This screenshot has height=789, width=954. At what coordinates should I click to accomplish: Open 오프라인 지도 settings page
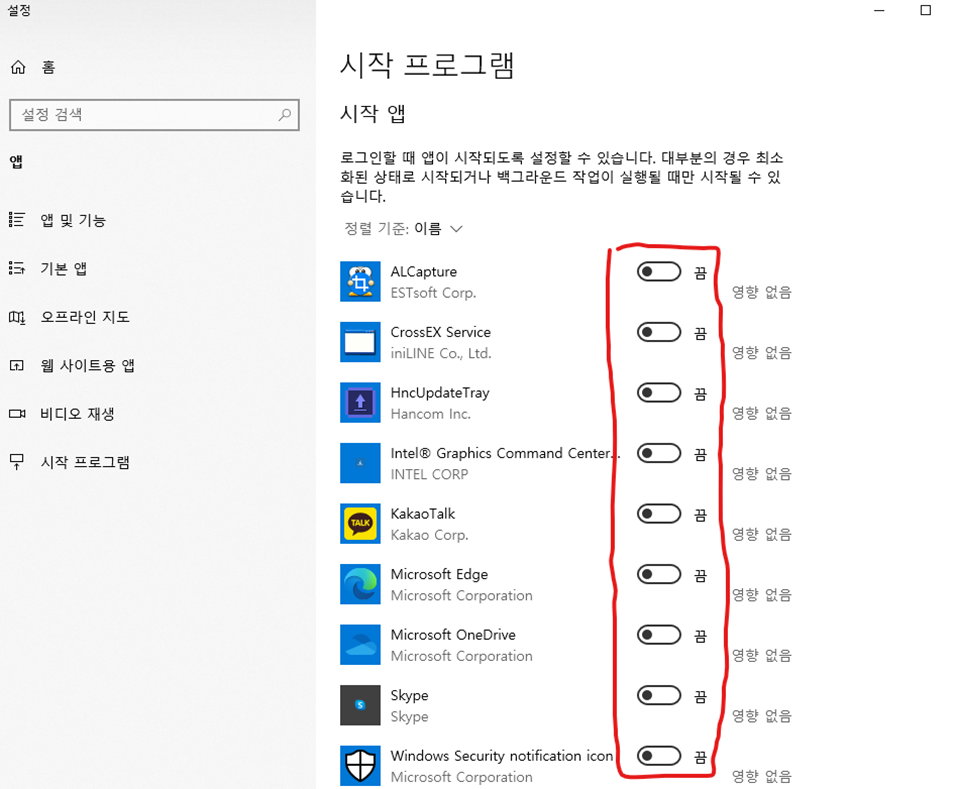pos(85,317)
